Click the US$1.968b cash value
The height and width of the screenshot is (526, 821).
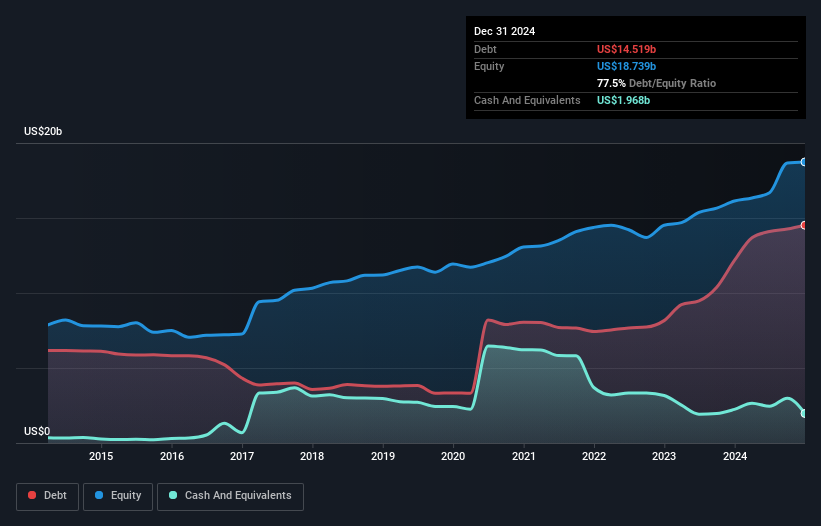coord(623,100)
